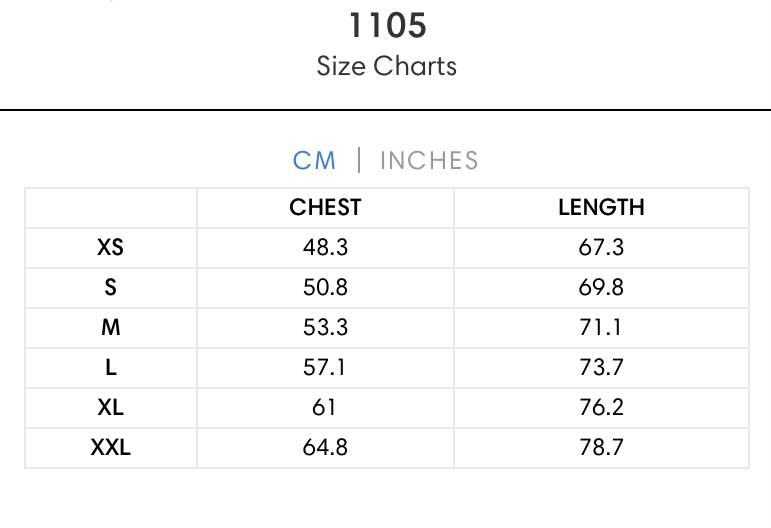Screen dimensions: 771x528
Task: Select XS length value 67.3
Action: (x=601, y=247)
